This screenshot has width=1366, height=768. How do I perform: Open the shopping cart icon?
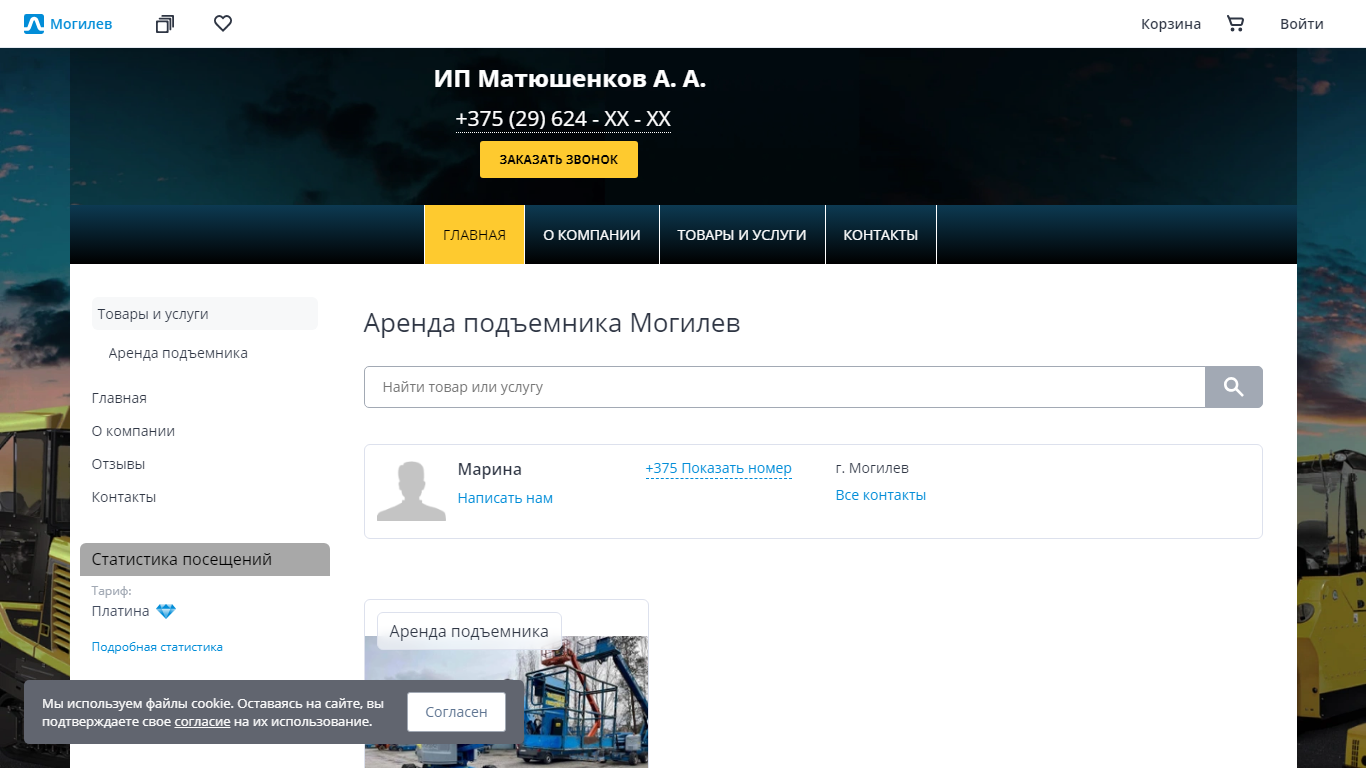coord(1235,24)
